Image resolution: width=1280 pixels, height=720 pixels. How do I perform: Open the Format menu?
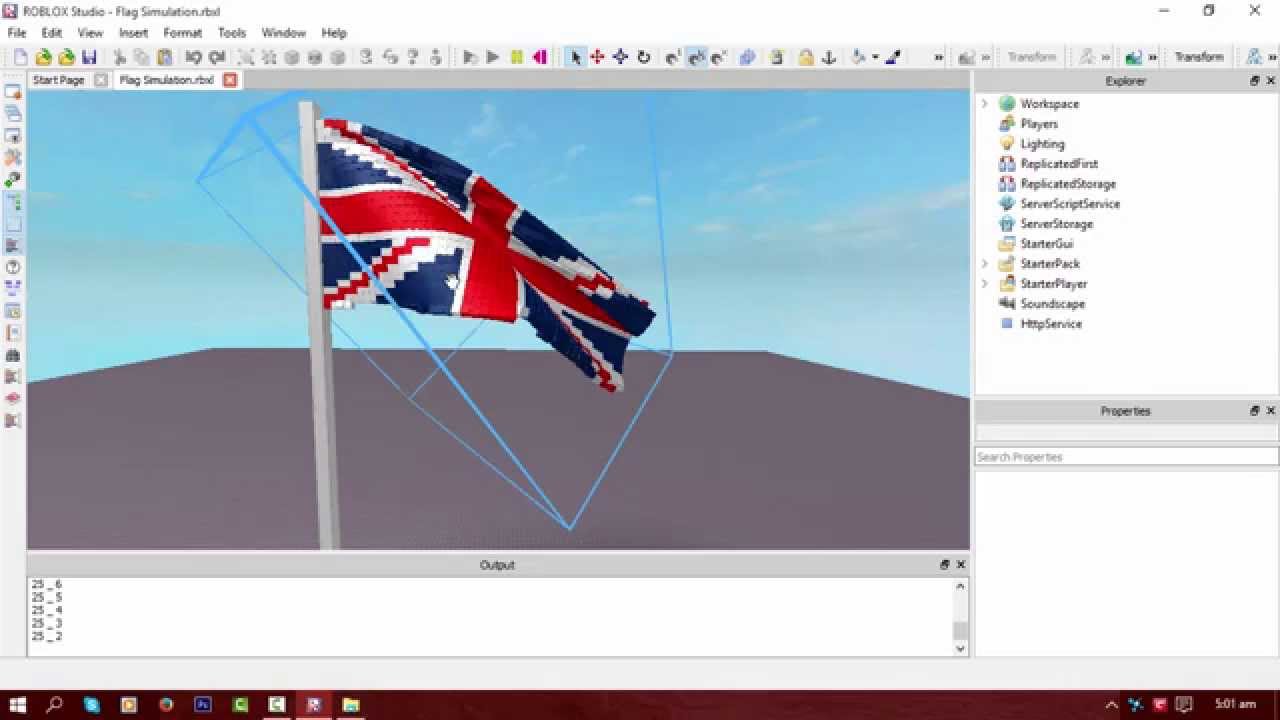click(x=183, y=33)
